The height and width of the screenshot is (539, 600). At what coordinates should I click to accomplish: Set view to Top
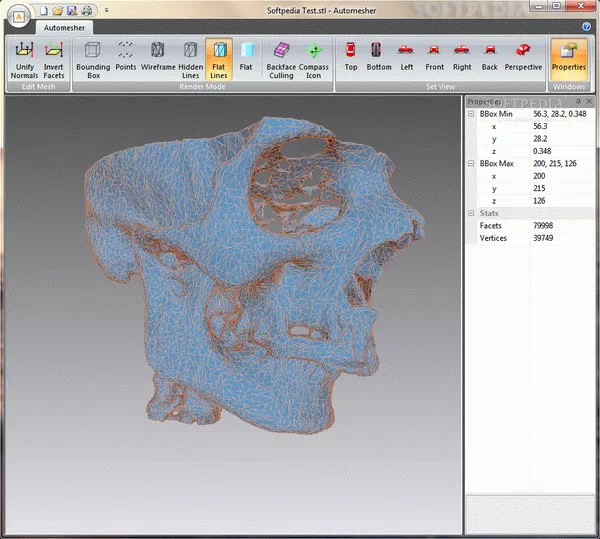tap(351, 58)
